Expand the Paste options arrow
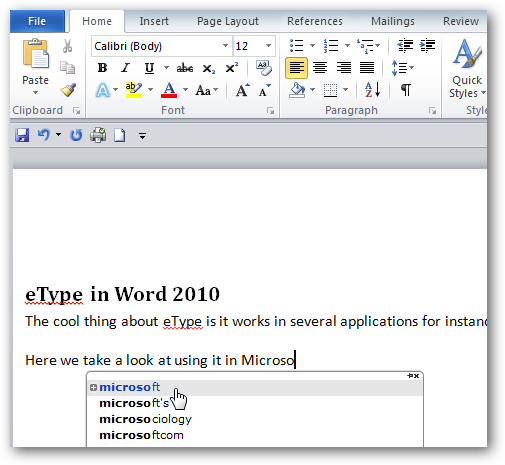This screenshot has height=465, width=505. coord(35,93)
